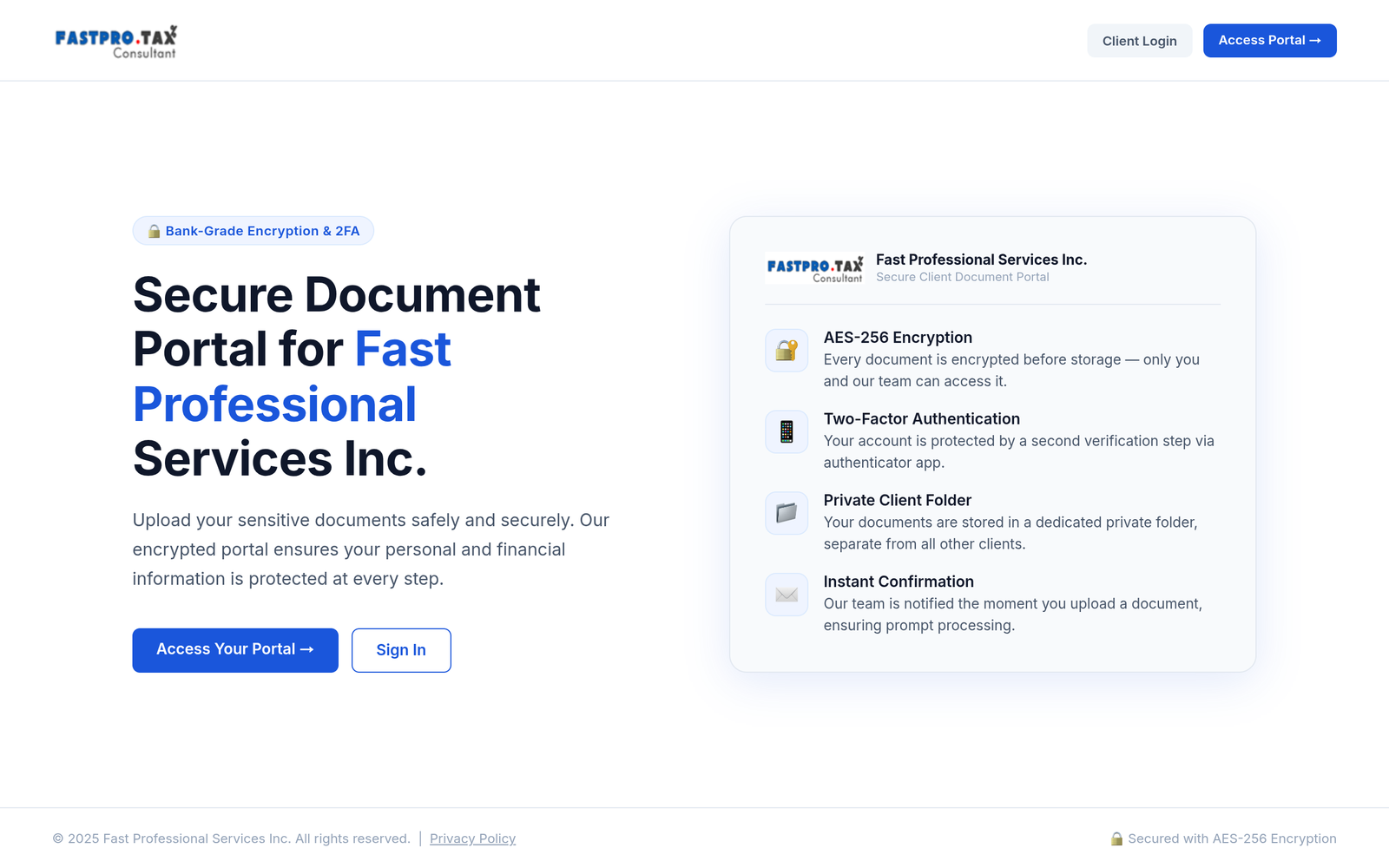Open the Privacy Policy link in the footer
The image size is (1389, 868).
click(x=472, y=838)
